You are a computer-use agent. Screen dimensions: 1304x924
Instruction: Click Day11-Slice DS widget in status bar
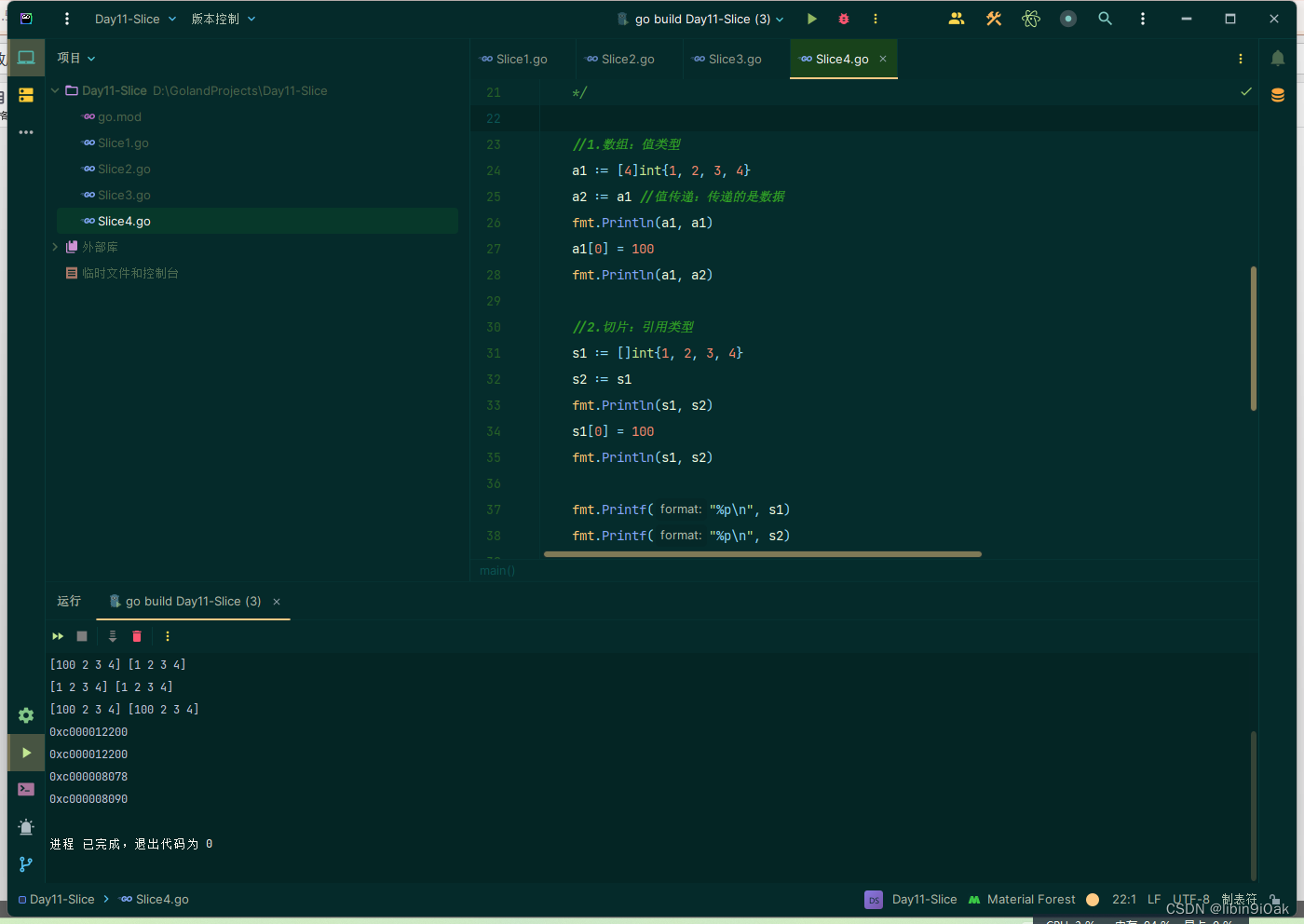(911, 899)
